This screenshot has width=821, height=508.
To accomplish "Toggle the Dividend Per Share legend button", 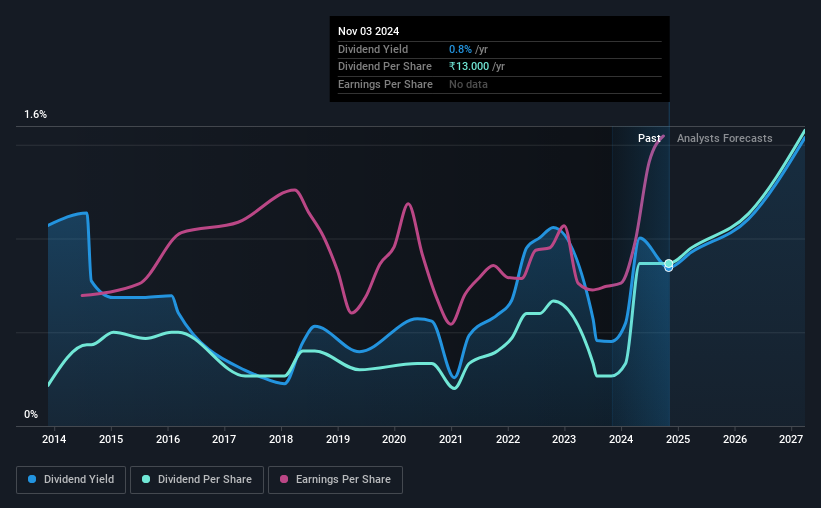I will pyautogui.click(x=197, y=480).
